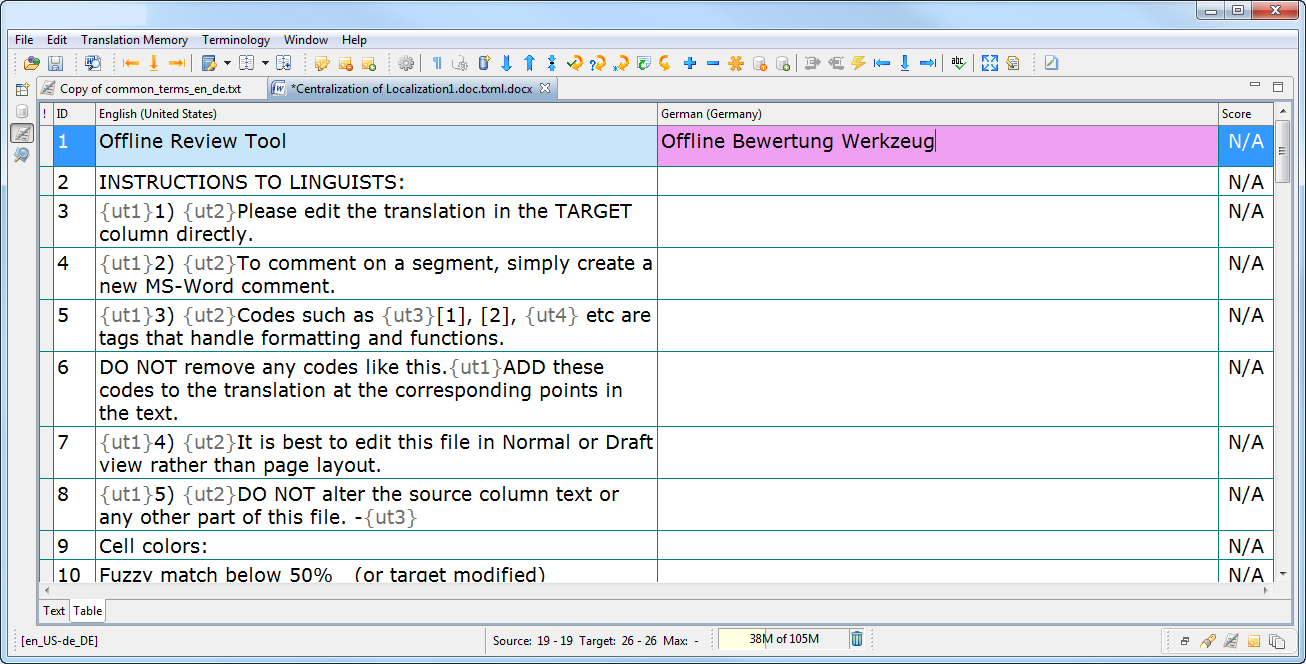Click the blue left arrow with bar icon
This screenshot has width=1306, height=664.
click(x=882, y=63)
